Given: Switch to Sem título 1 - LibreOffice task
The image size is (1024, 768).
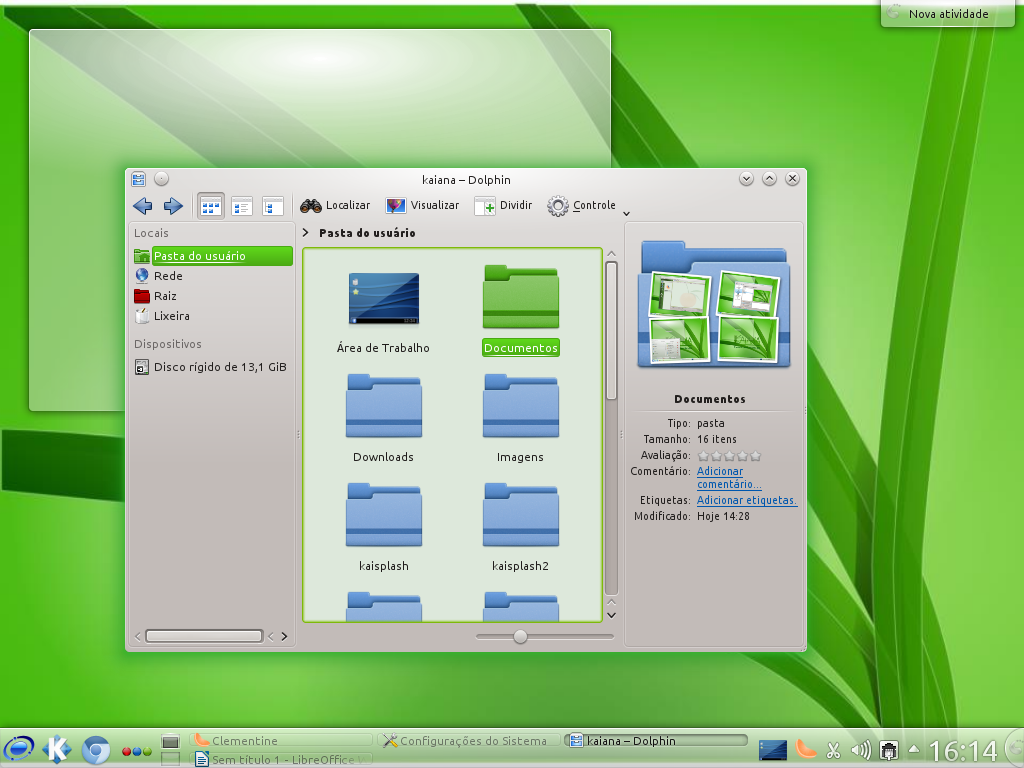Looking at the screenshot, I should pyautogui.click(x=281, y=760).
